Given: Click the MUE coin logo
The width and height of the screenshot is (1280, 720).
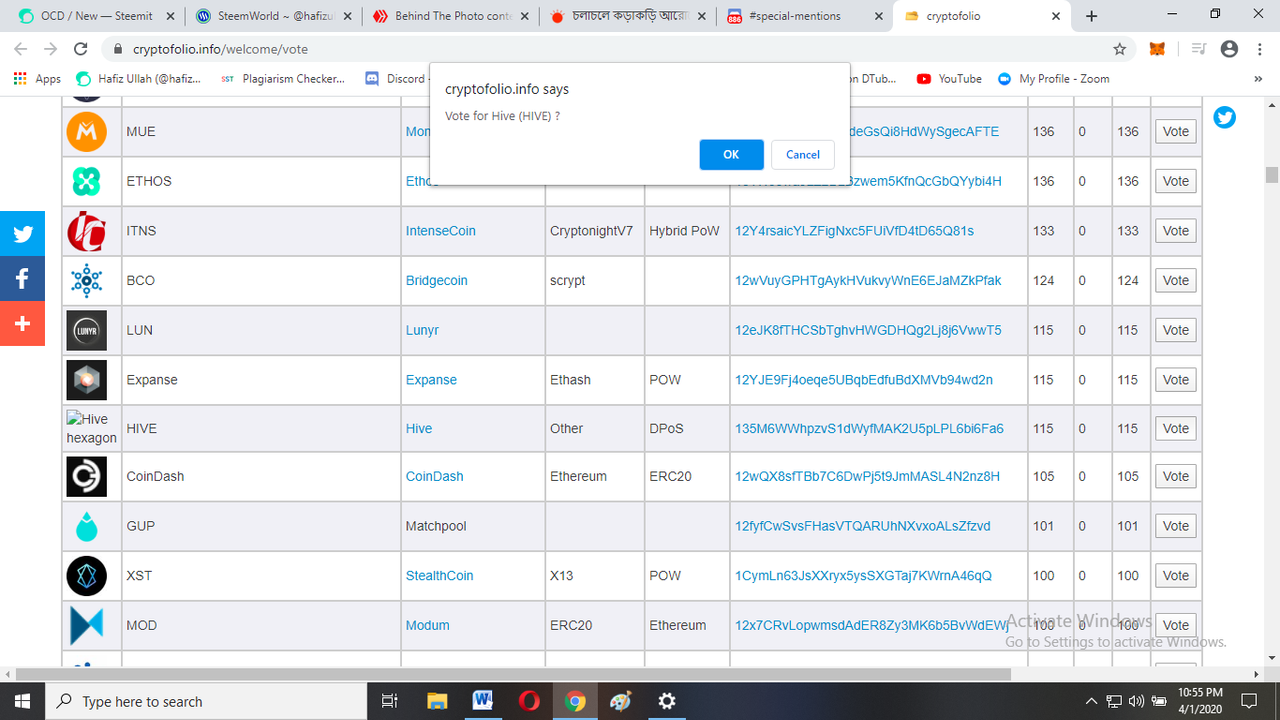Looking at the screenshot, I should point(87,132).
